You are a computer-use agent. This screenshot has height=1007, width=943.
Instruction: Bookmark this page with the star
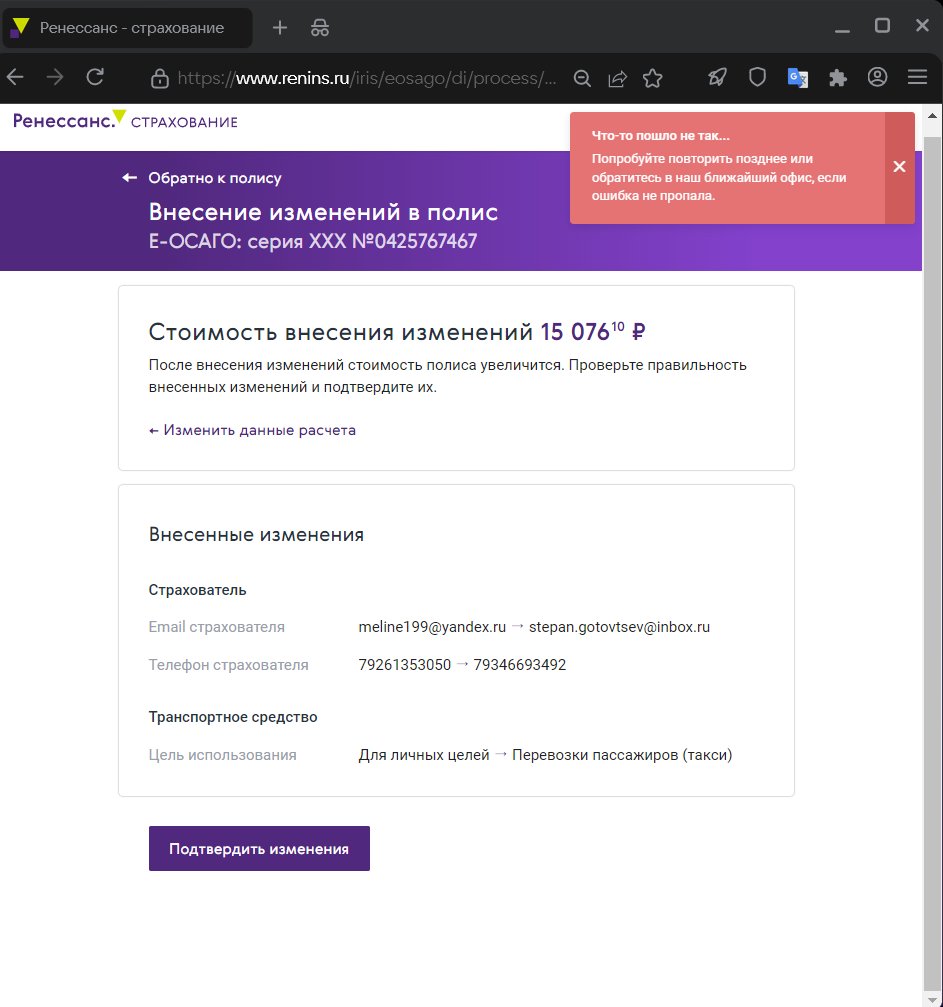(653, 78)
